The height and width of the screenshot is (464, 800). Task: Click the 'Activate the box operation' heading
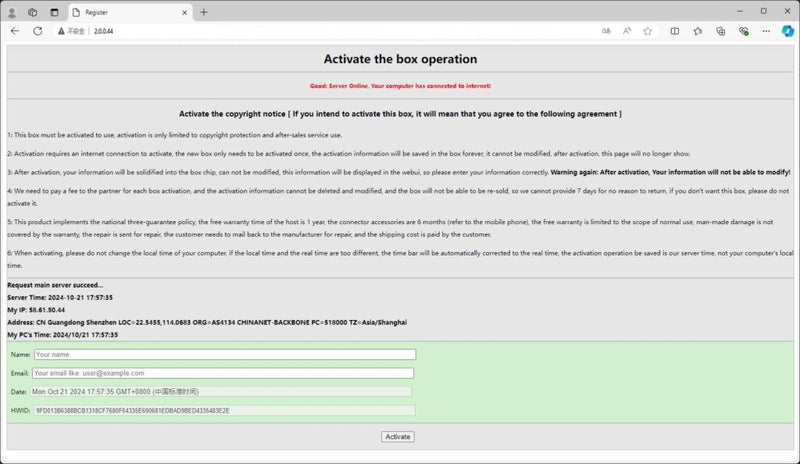[x=400, y=59]
